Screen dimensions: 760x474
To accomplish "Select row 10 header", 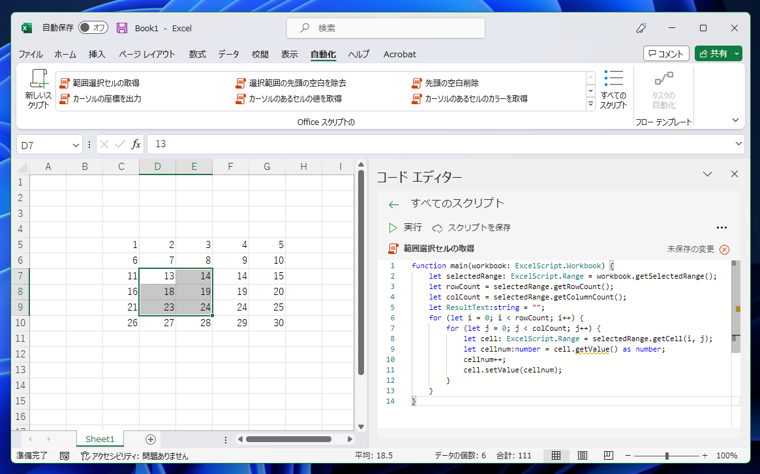I will pos(20,323).
